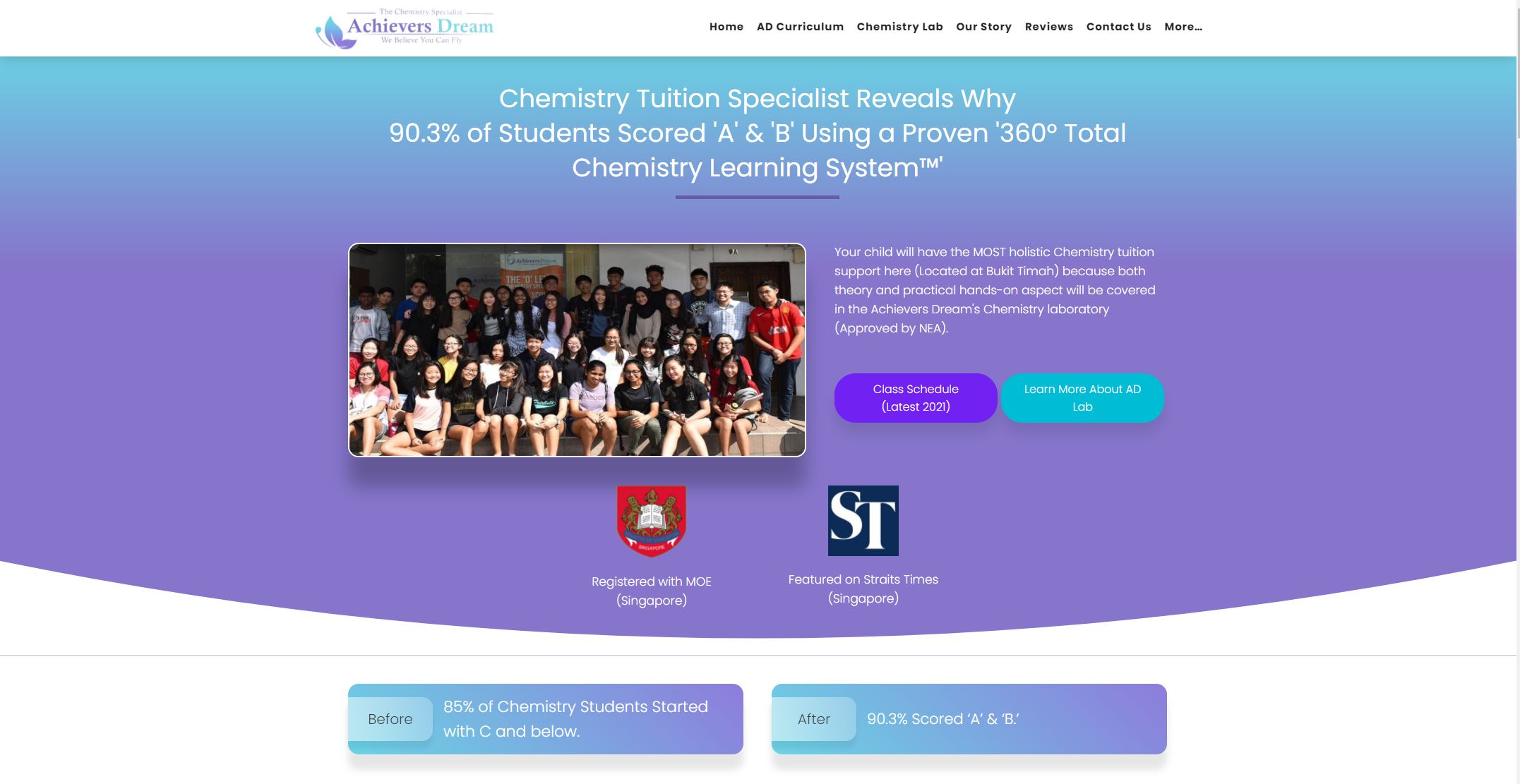Click the Learn More About AD Lab button

pos(1082,397)
